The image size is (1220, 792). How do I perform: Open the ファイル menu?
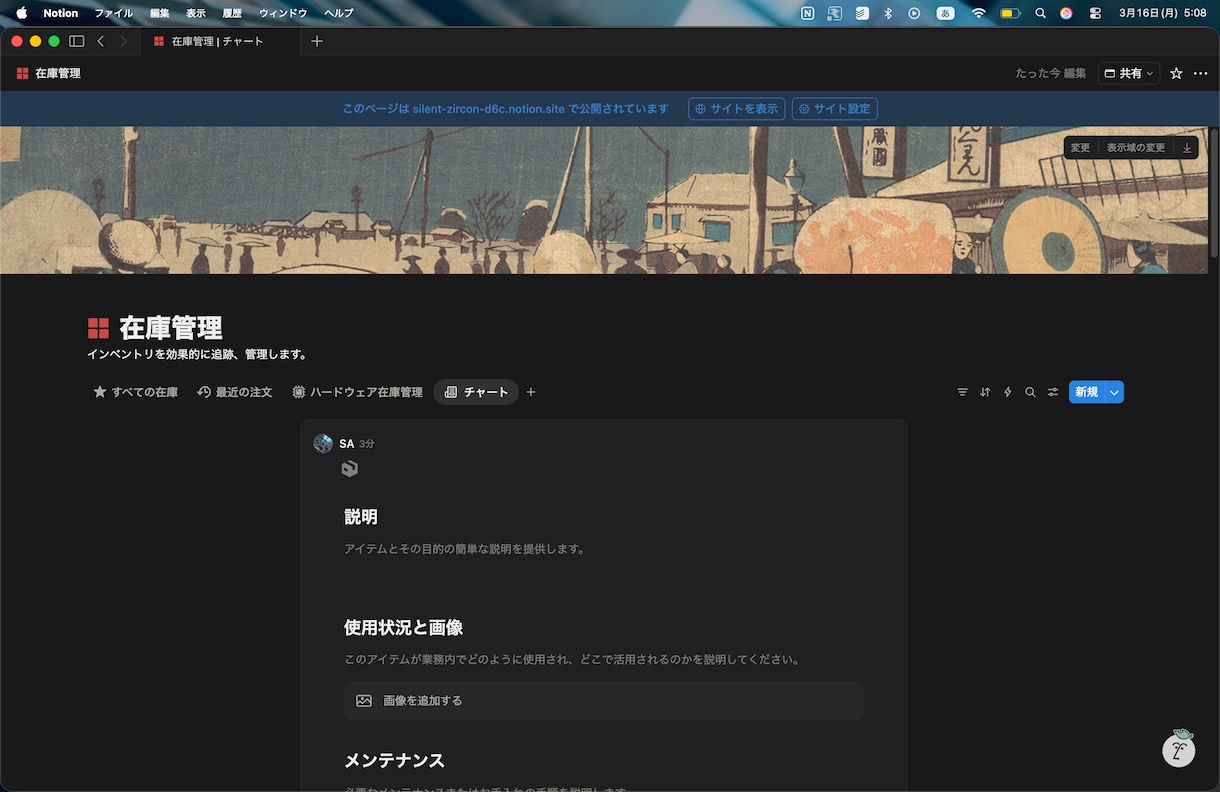pos(113,13)
